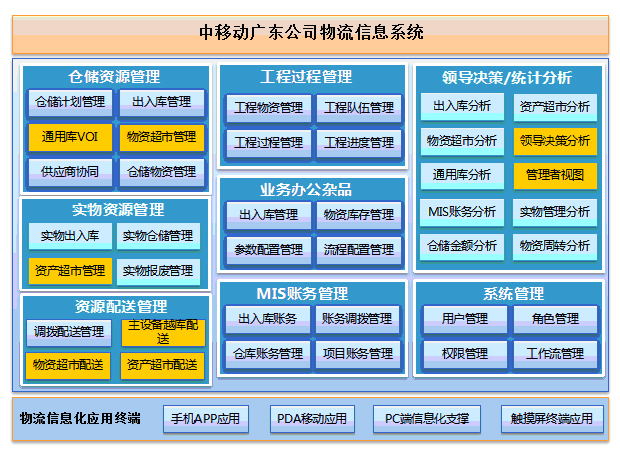The image size is (620, 456).
Task: Select the 流程配置管理 box
Action: pos(358,249)
